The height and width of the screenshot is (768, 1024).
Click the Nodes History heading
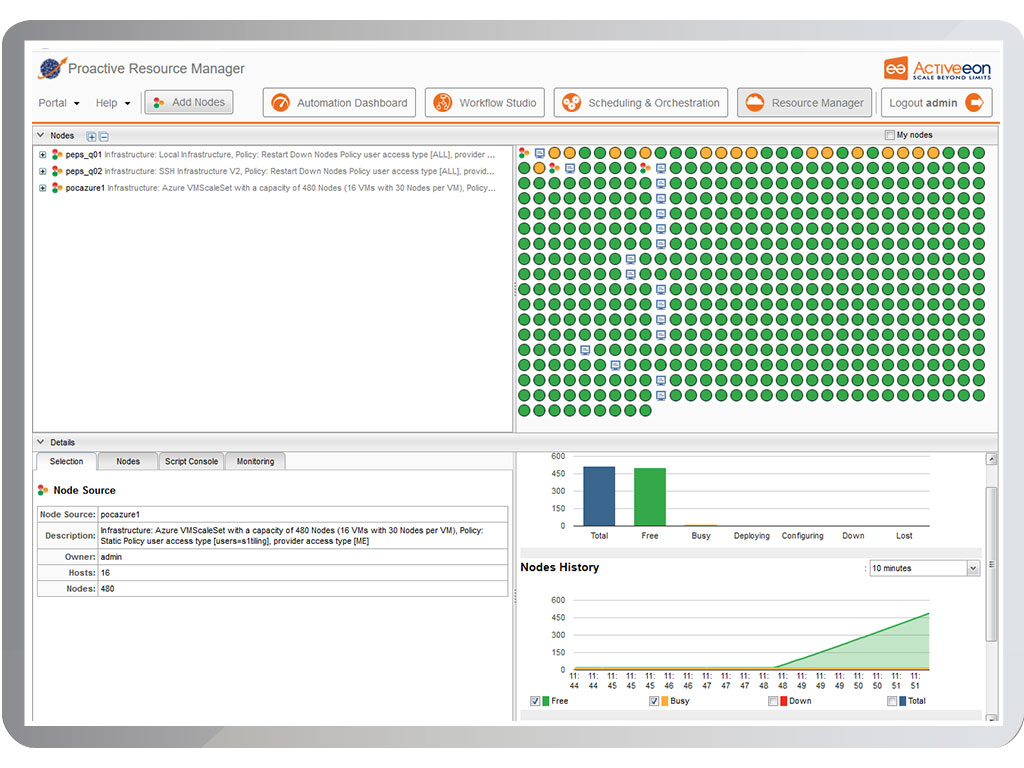pyautogui.click(x=560, y=567)
